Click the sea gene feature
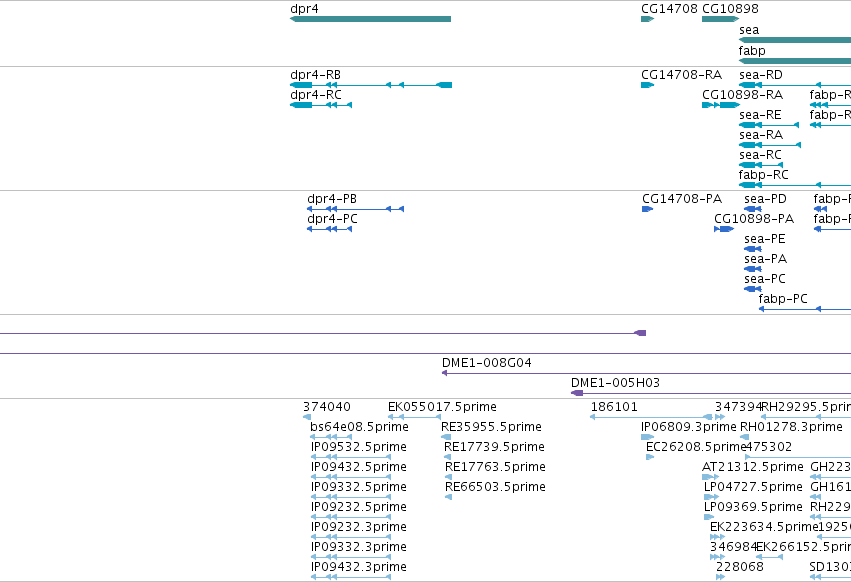This screenshot has height=582, width=851. pos(795,40)
